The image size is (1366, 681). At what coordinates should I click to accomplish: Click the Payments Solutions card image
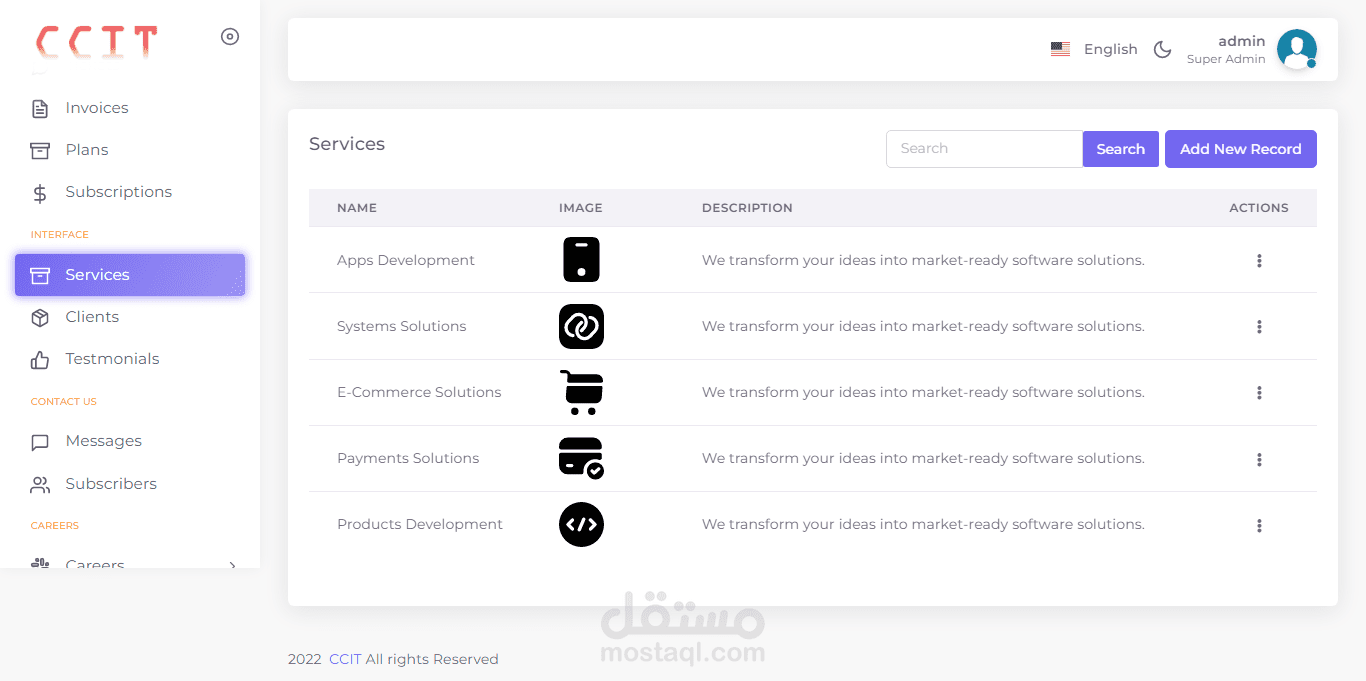point(581,458)
